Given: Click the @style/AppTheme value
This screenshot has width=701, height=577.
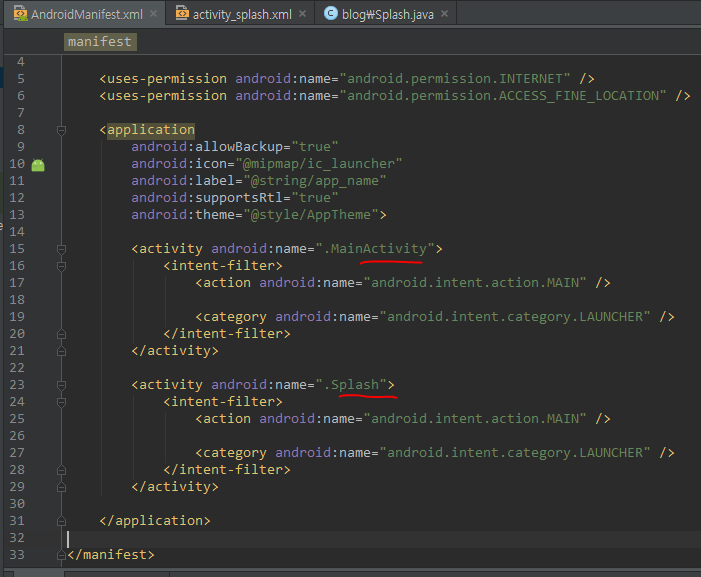Looking at the screenshot, I should [311, 215].
